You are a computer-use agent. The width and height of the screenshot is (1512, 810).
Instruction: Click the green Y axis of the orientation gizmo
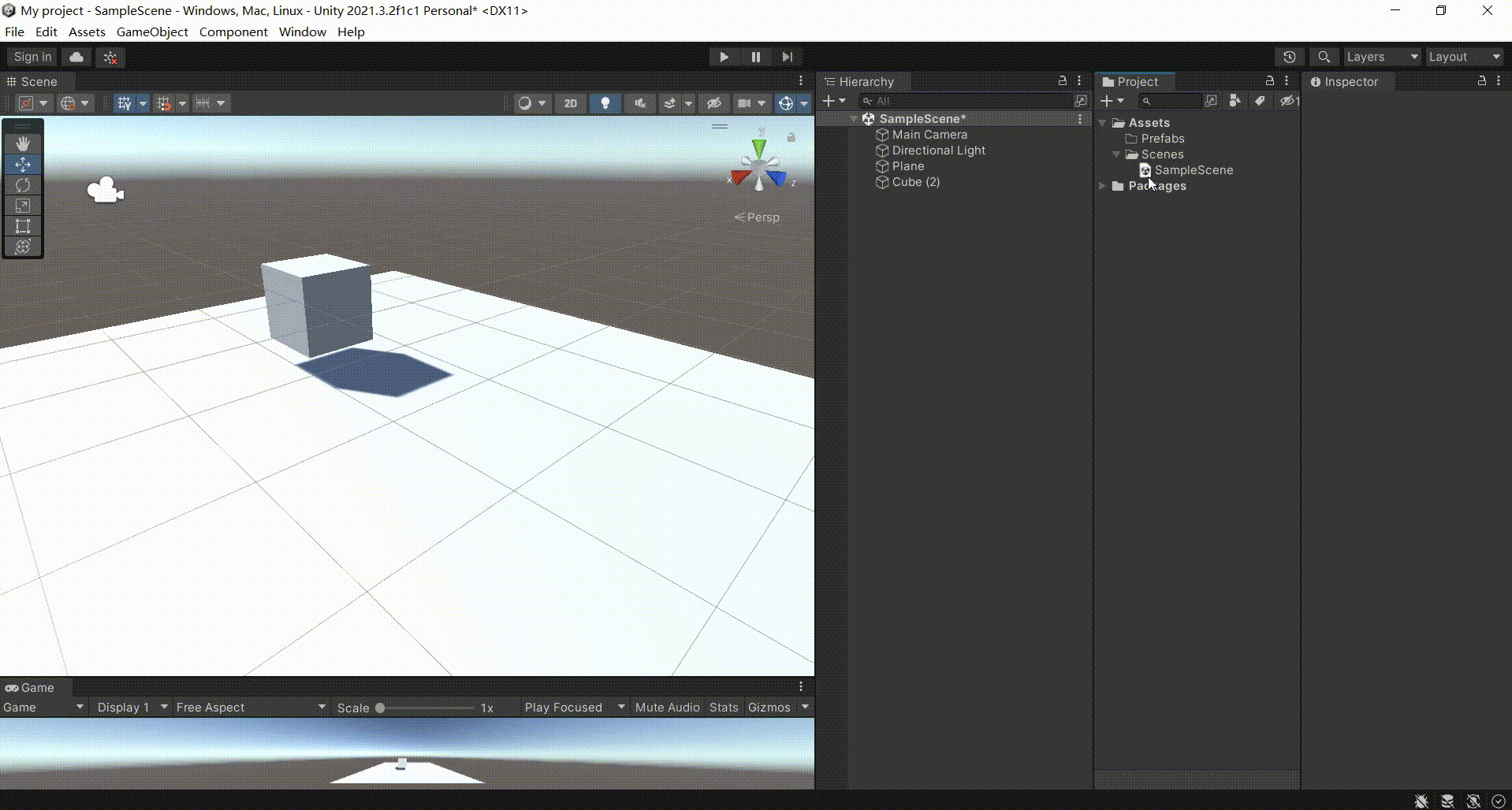click(758, 148)
